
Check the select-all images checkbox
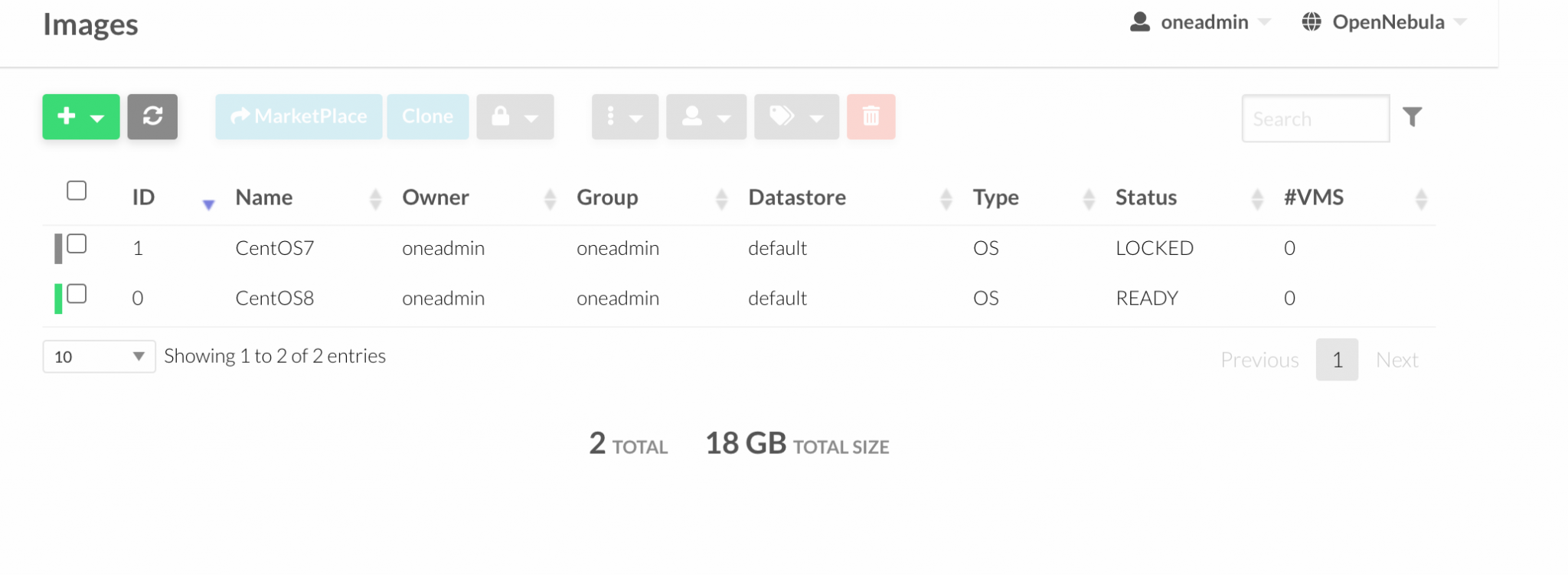click(x=76, y=191)
